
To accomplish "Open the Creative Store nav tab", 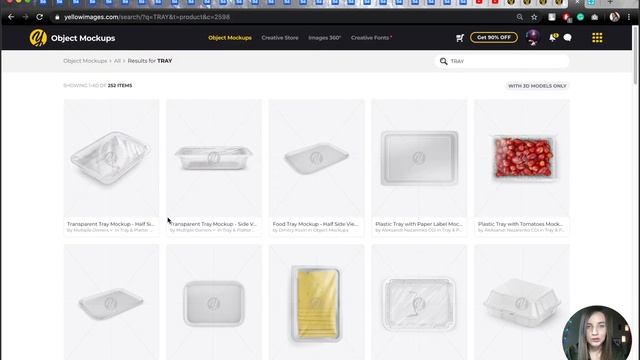I will coord(280,38).
